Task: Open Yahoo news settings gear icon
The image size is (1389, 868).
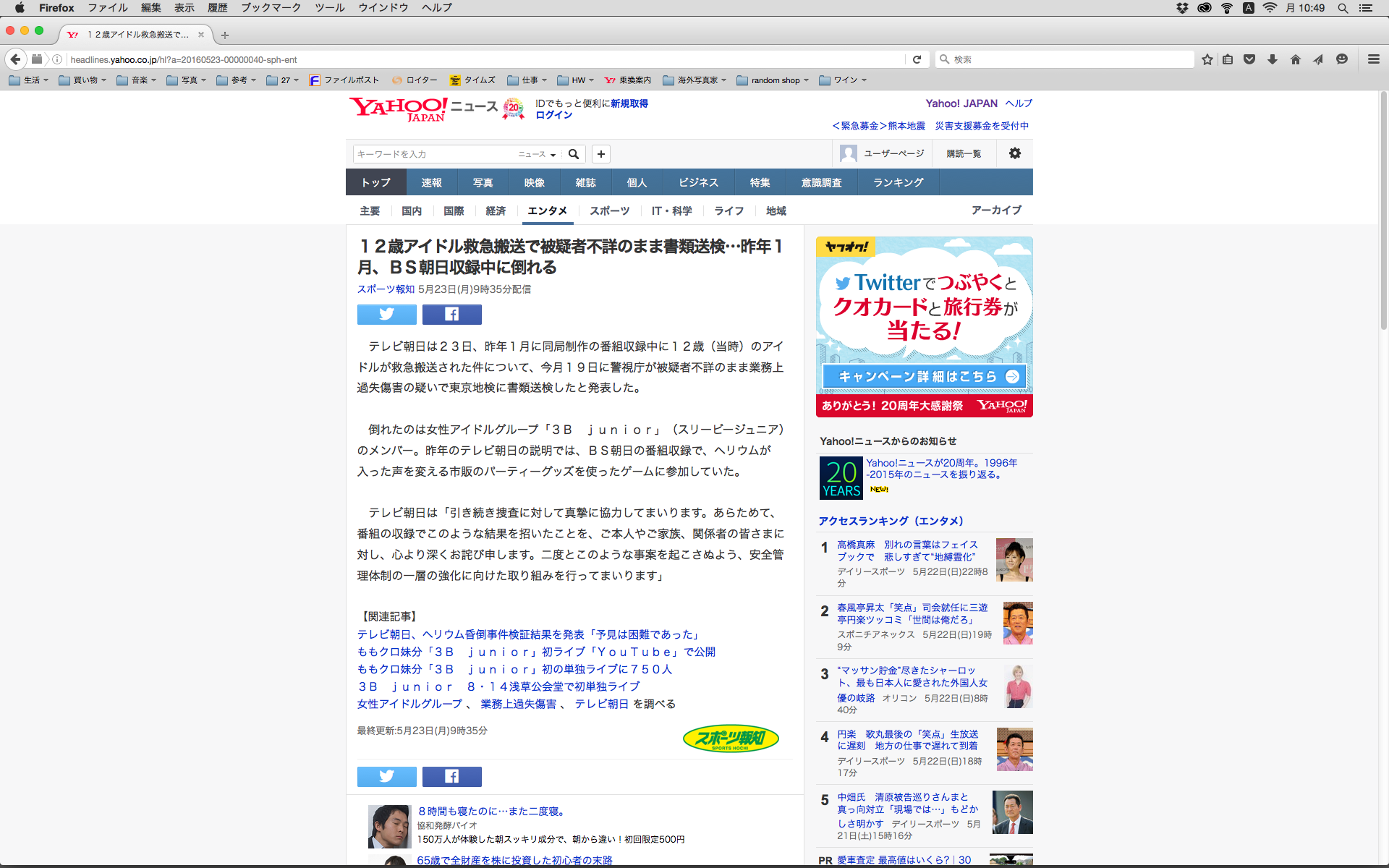Action: click(x=1014, y=153)
